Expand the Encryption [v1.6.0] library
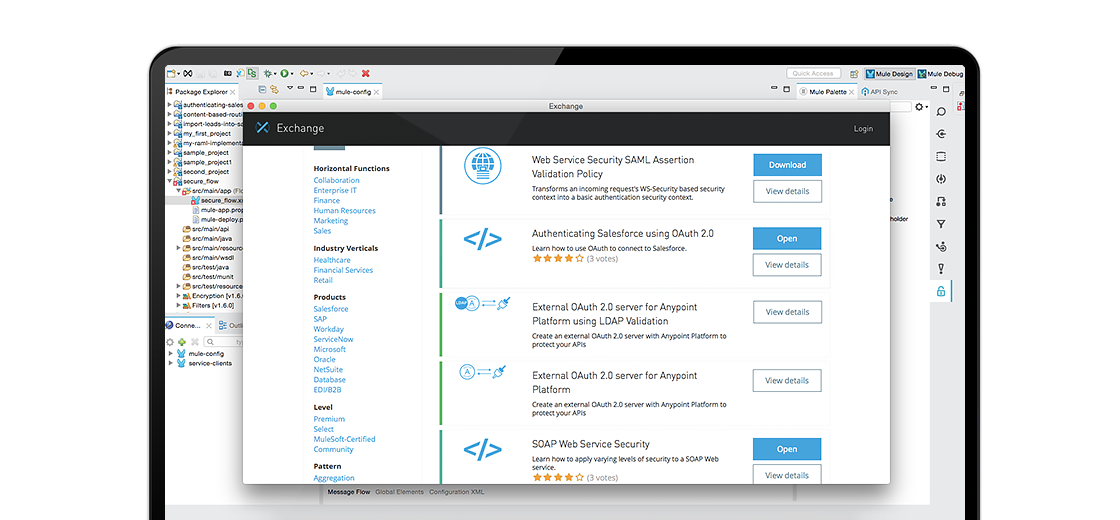 (178, 296)
